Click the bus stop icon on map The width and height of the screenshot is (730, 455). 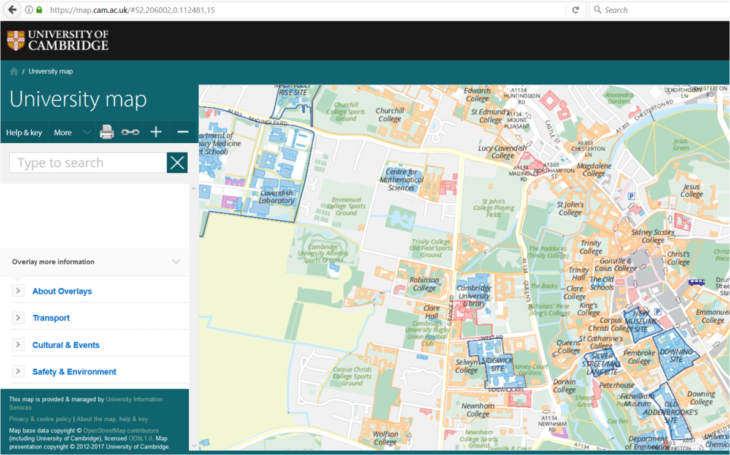[x=696, y=282]
